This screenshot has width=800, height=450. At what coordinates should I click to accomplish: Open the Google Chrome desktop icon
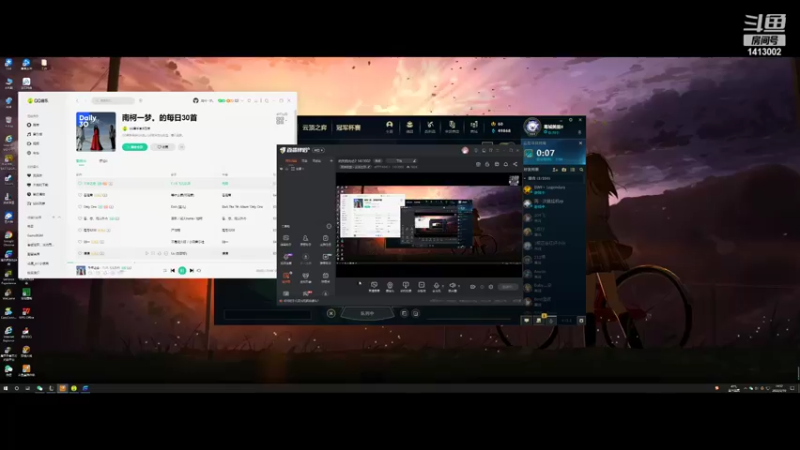[9, 238]
